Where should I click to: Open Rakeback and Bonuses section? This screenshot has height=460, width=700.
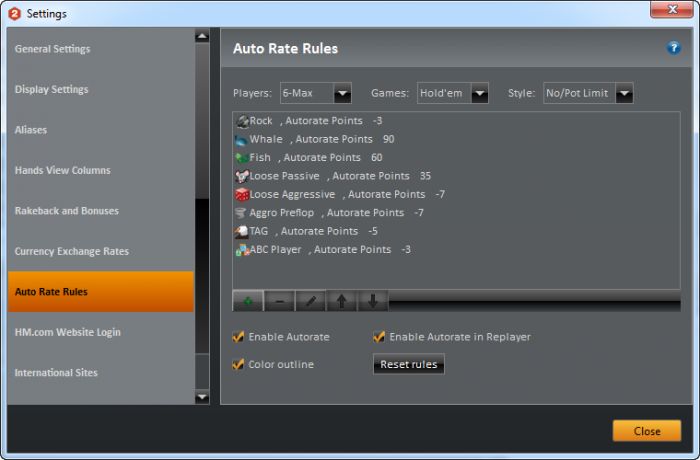(101, 211)
